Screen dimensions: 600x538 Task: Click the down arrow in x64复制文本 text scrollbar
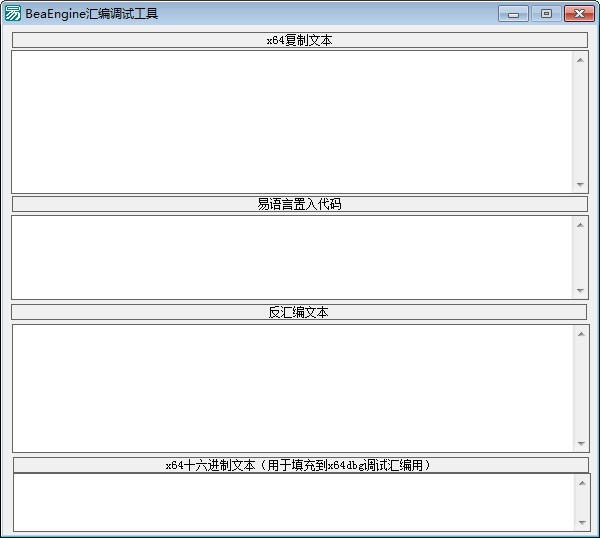click(580, 185)
